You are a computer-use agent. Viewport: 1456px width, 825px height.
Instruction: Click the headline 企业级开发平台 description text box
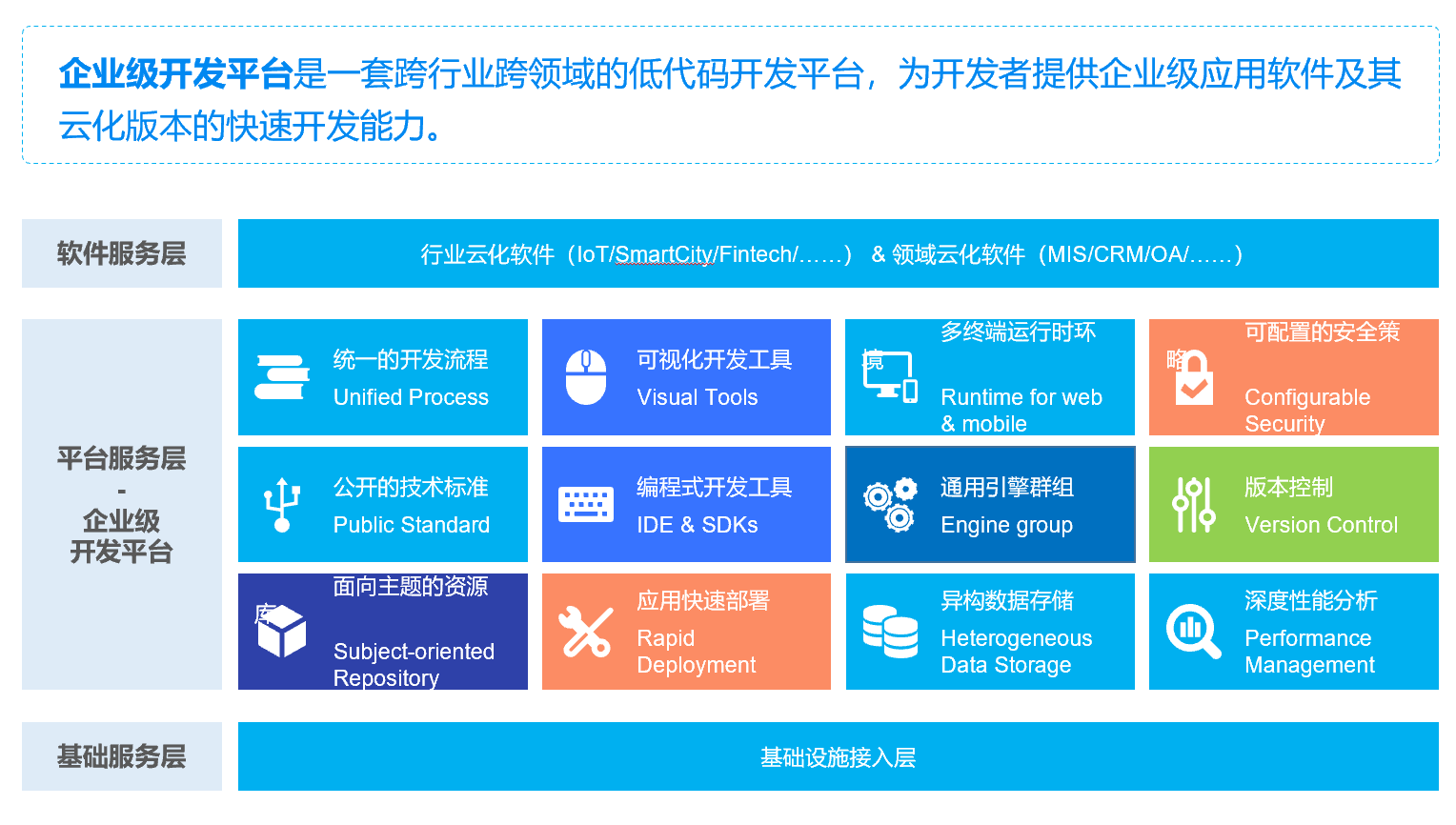click(x=731, y=95)
